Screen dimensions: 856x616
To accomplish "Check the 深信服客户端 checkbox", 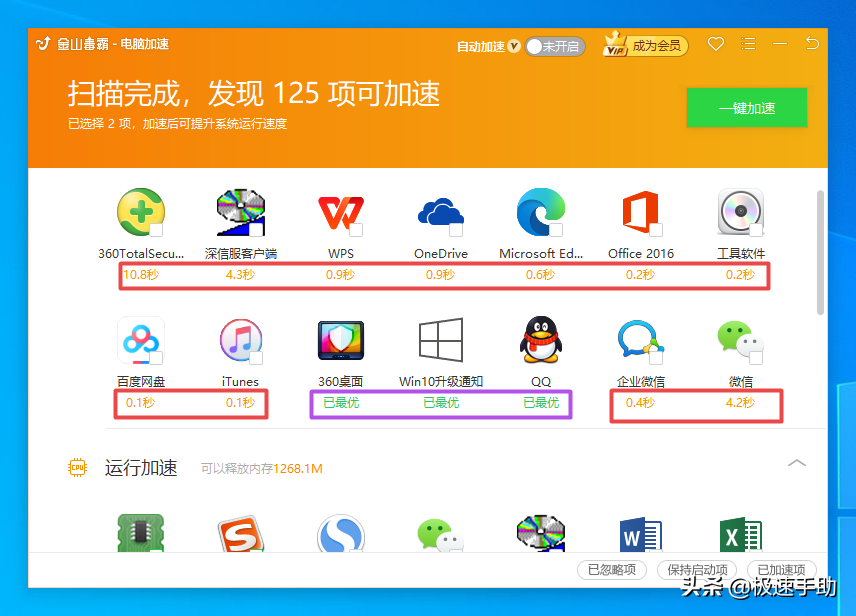I will click(x=256, y=230).
